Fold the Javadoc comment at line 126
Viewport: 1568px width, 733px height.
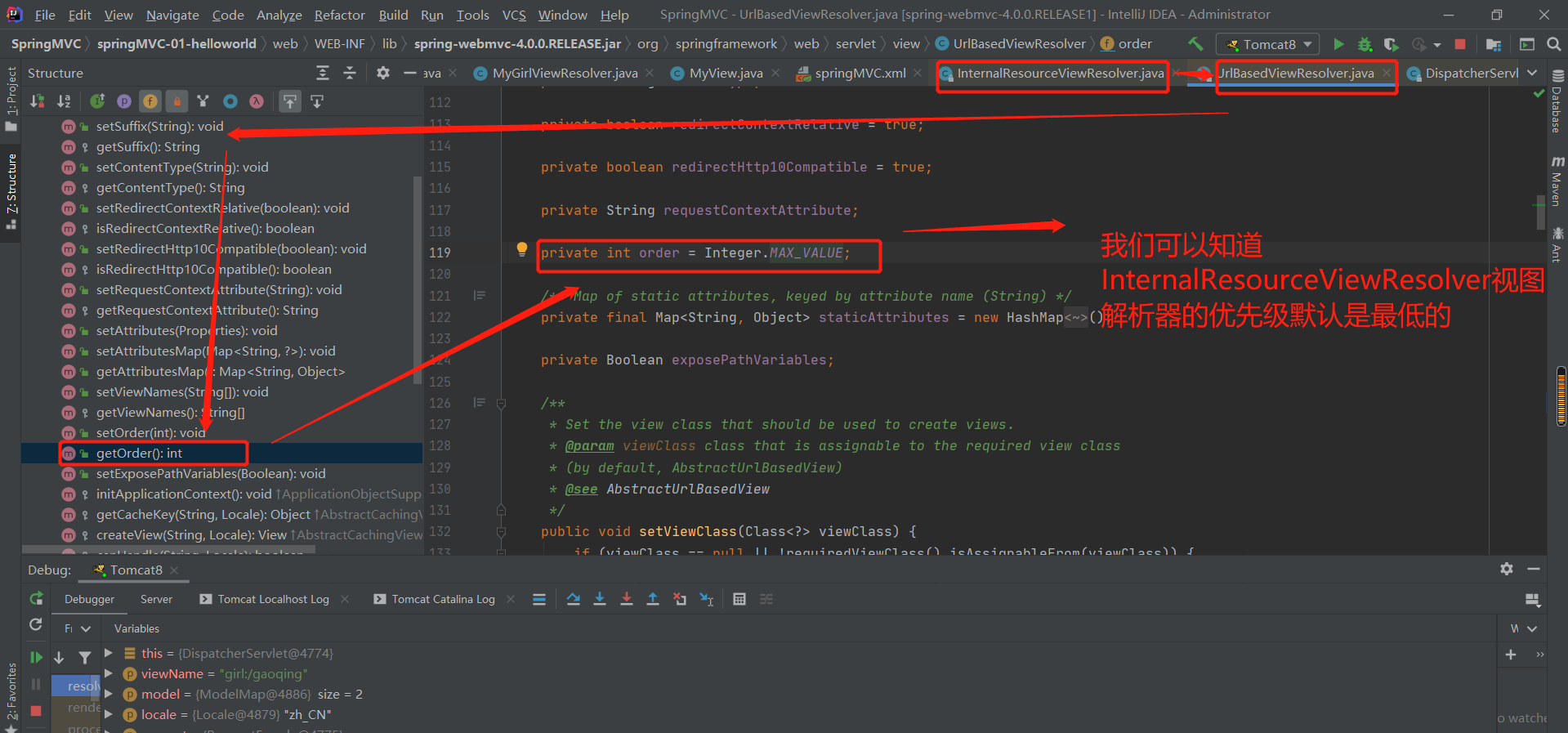pos(502,403)
